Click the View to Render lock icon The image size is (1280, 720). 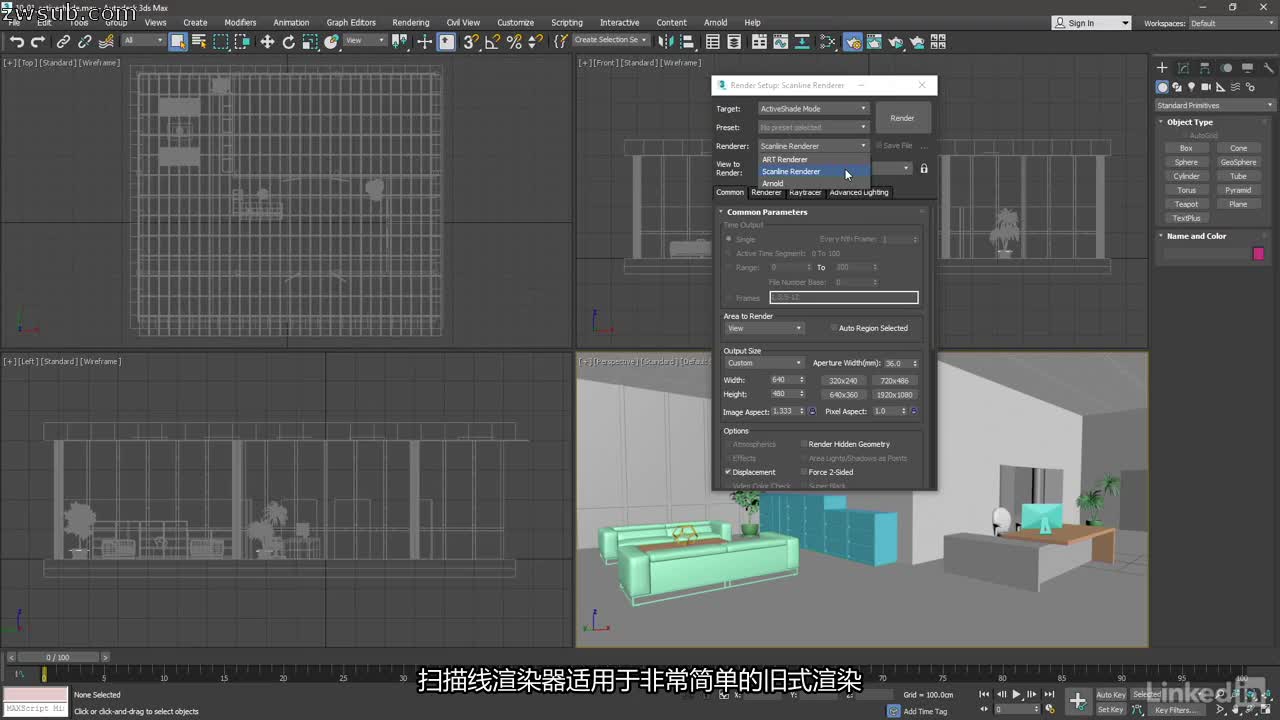tap(924, 168)
